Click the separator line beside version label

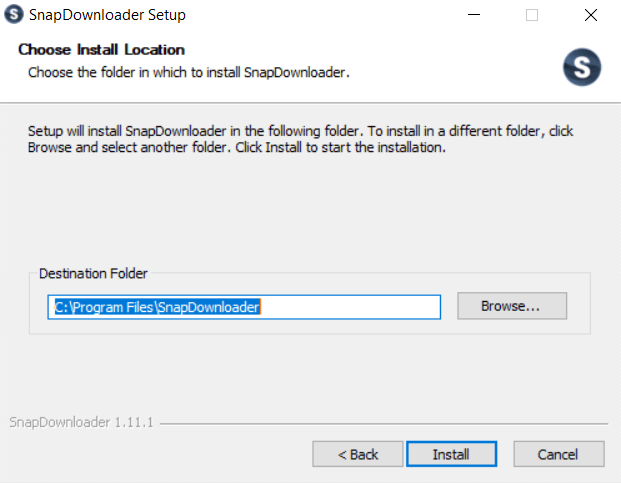380,424
